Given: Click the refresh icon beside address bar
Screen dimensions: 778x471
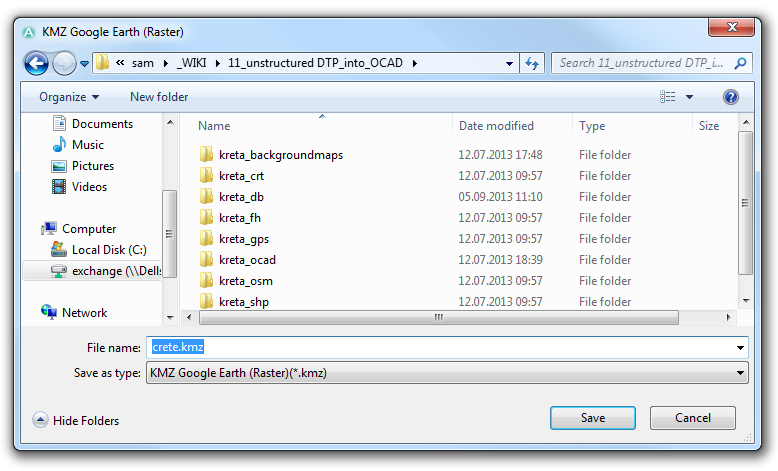Looking at the screenshot, I should pyautogui.click(x=532, y=64).
